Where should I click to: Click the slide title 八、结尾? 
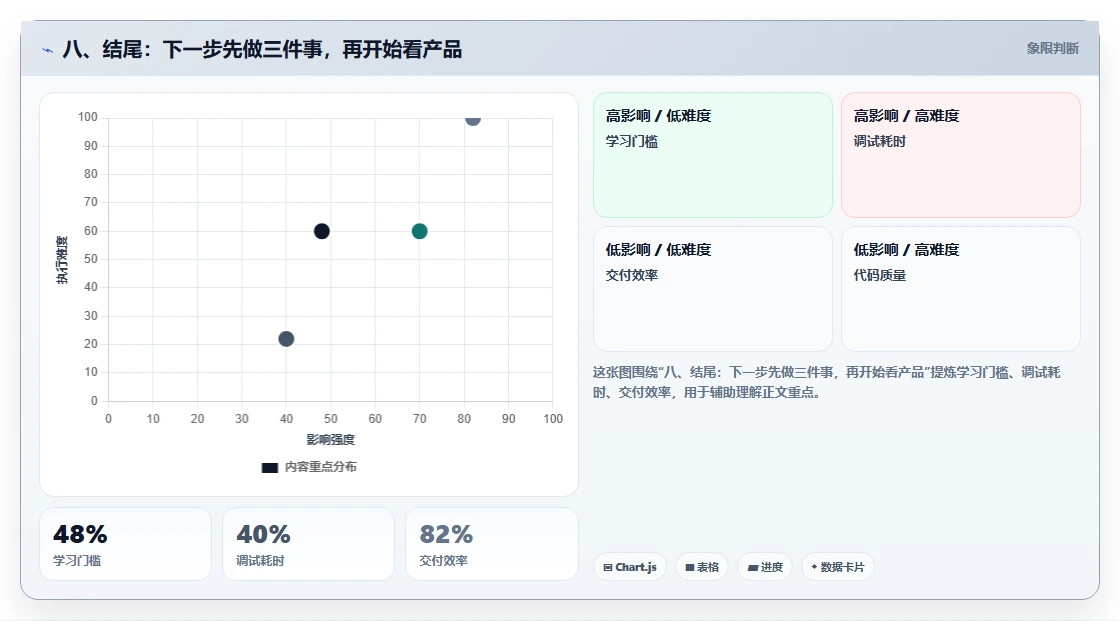tap(262, 49)
